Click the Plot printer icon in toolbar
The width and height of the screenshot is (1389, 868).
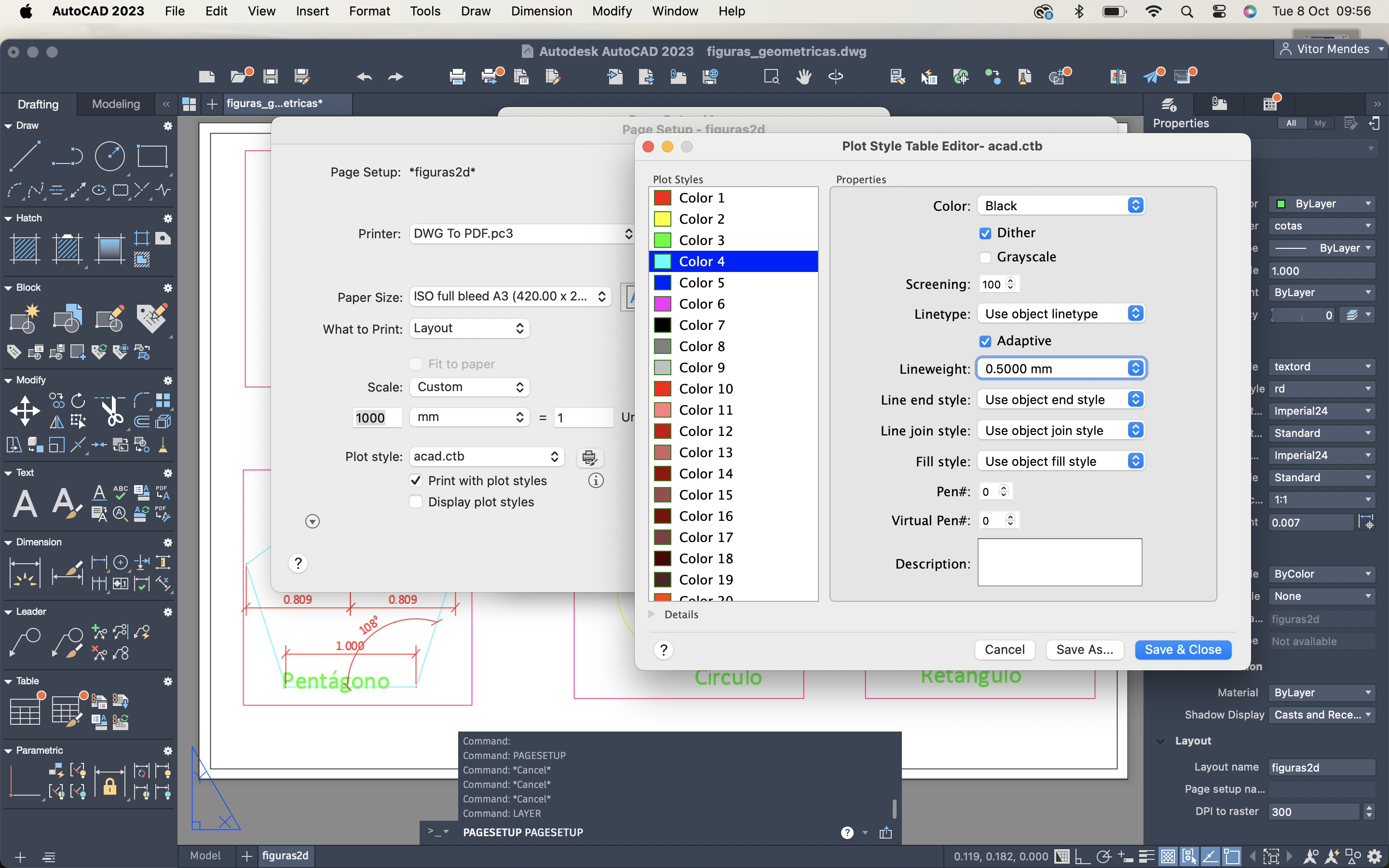(x=457, y=76)
